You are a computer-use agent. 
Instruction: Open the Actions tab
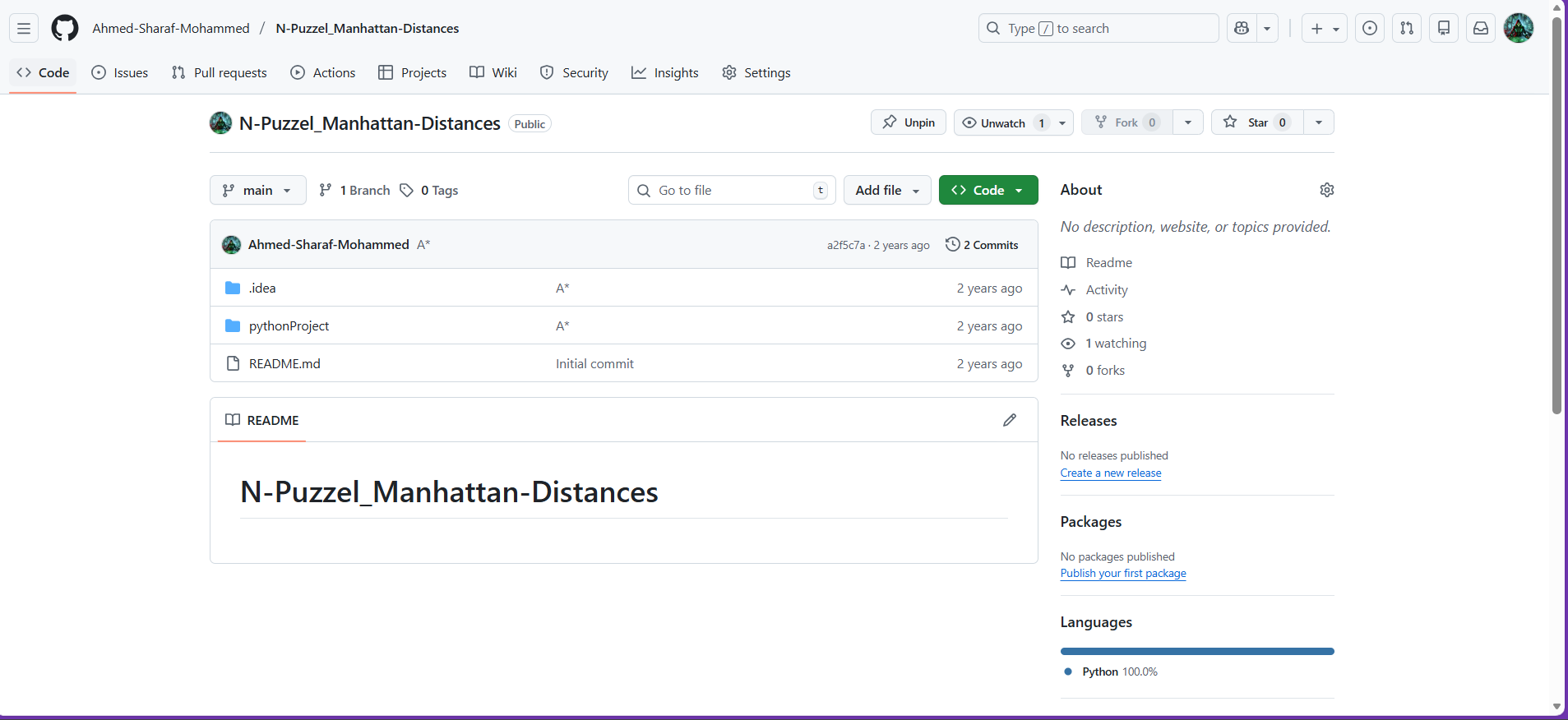coord(323,72)
